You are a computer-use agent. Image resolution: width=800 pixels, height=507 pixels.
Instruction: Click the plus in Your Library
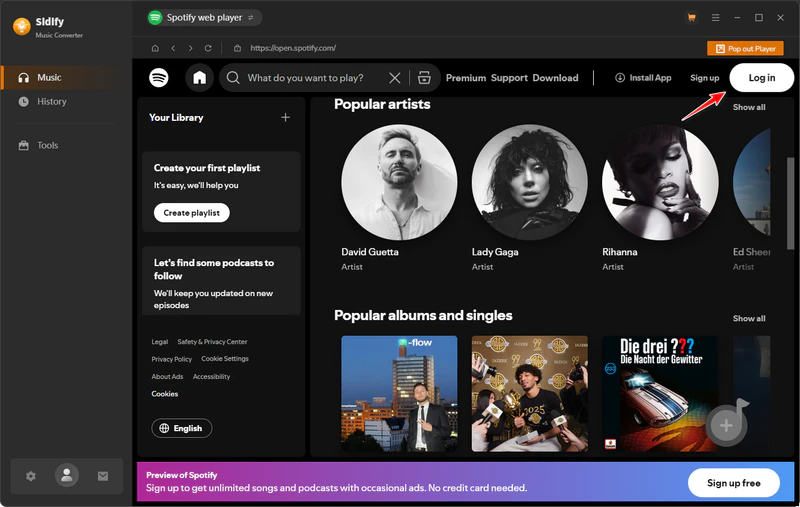285,117
